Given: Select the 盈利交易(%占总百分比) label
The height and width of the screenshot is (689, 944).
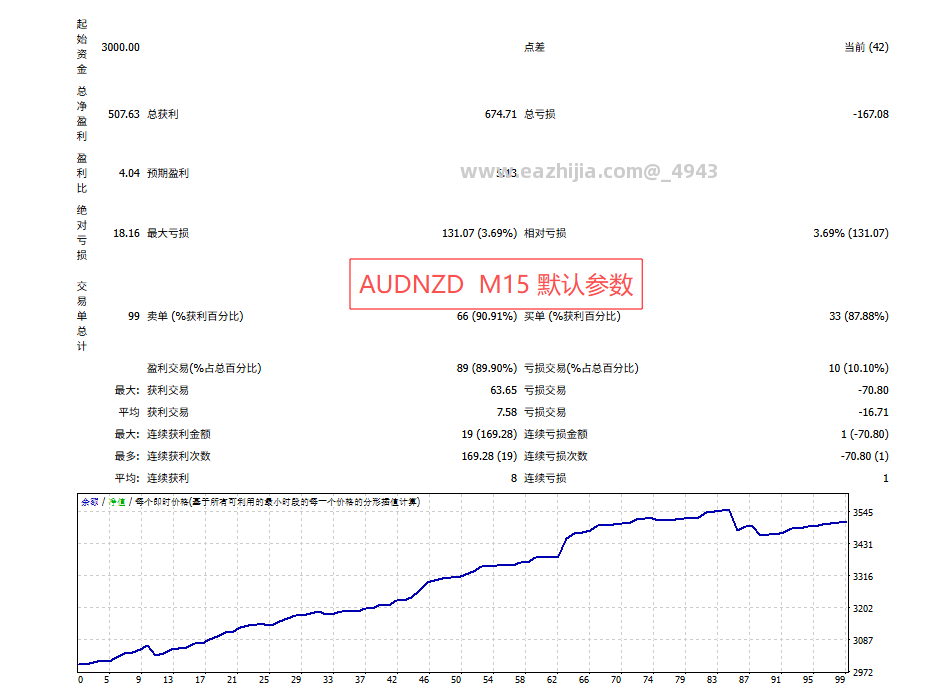Looking at the screenshot, I should point(204,368).
